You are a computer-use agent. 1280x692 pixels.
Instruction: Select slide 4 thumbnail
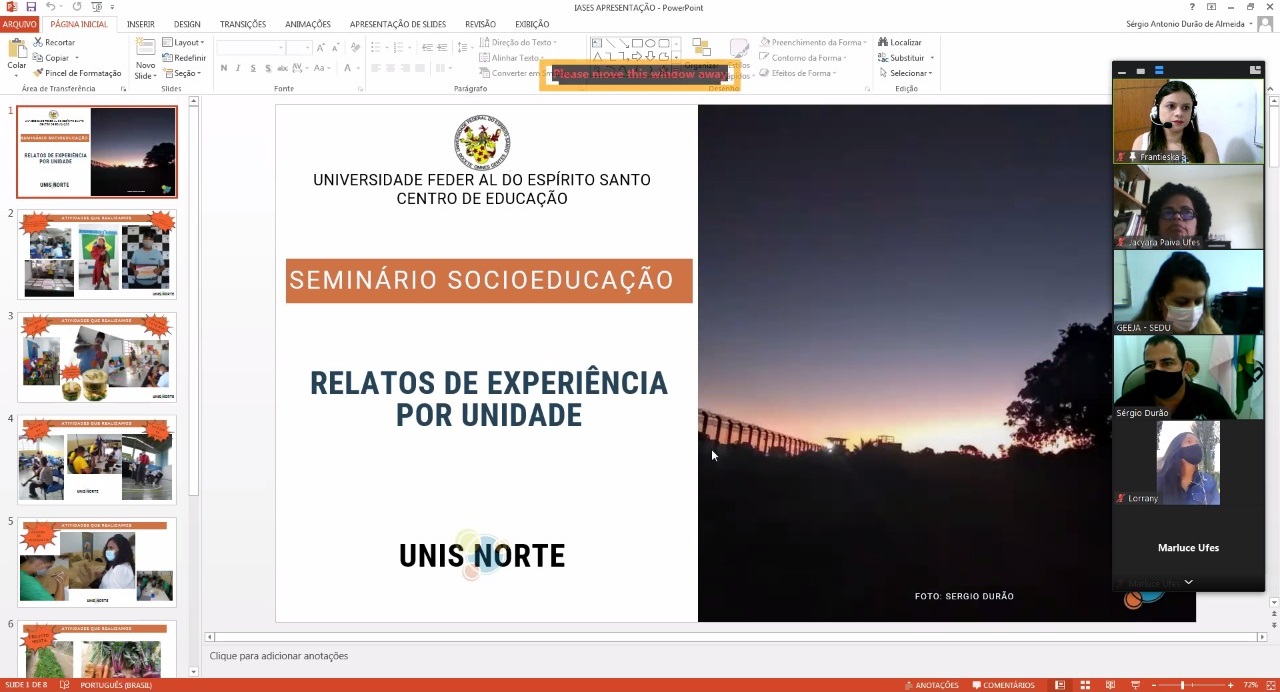click(97, 459)
